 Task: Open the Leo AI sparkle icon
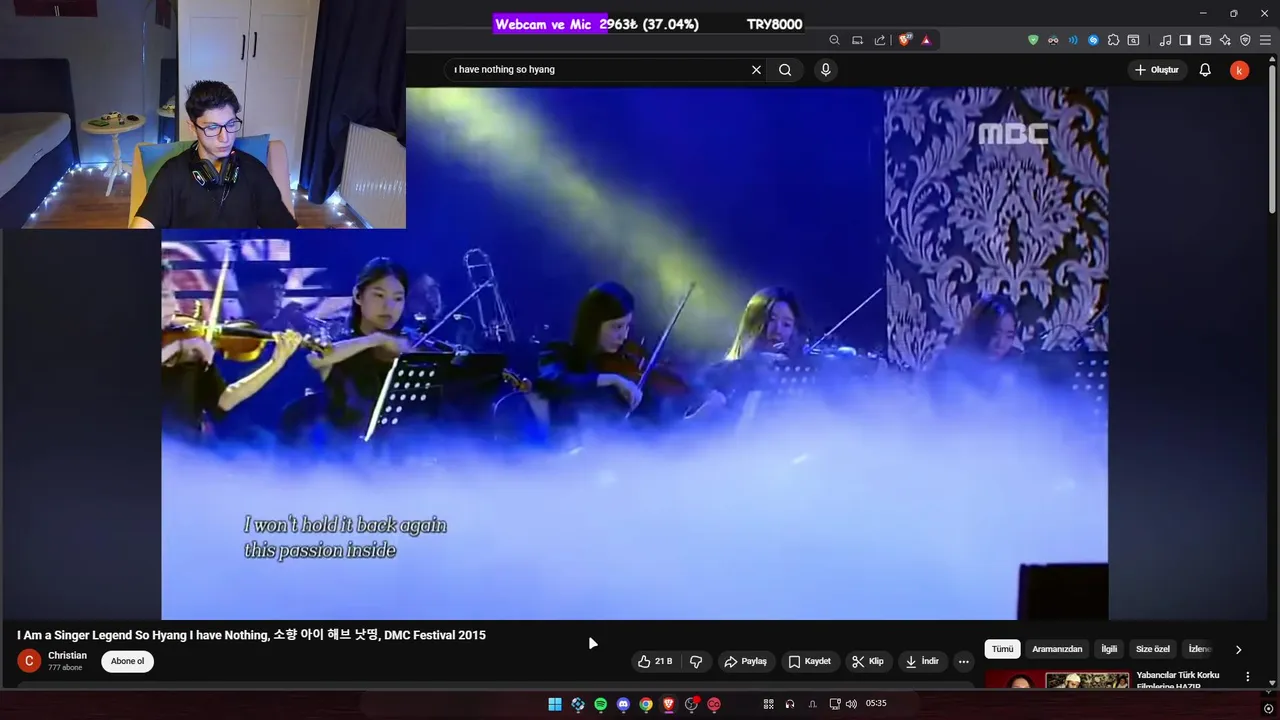coord(1225,40)
